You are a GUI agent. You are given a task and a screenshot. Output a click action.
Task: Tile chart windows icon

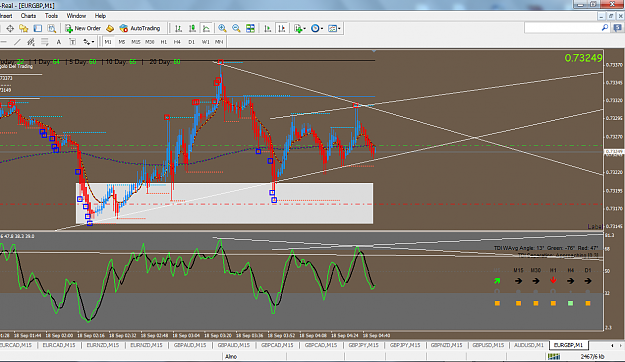[250, 28]
